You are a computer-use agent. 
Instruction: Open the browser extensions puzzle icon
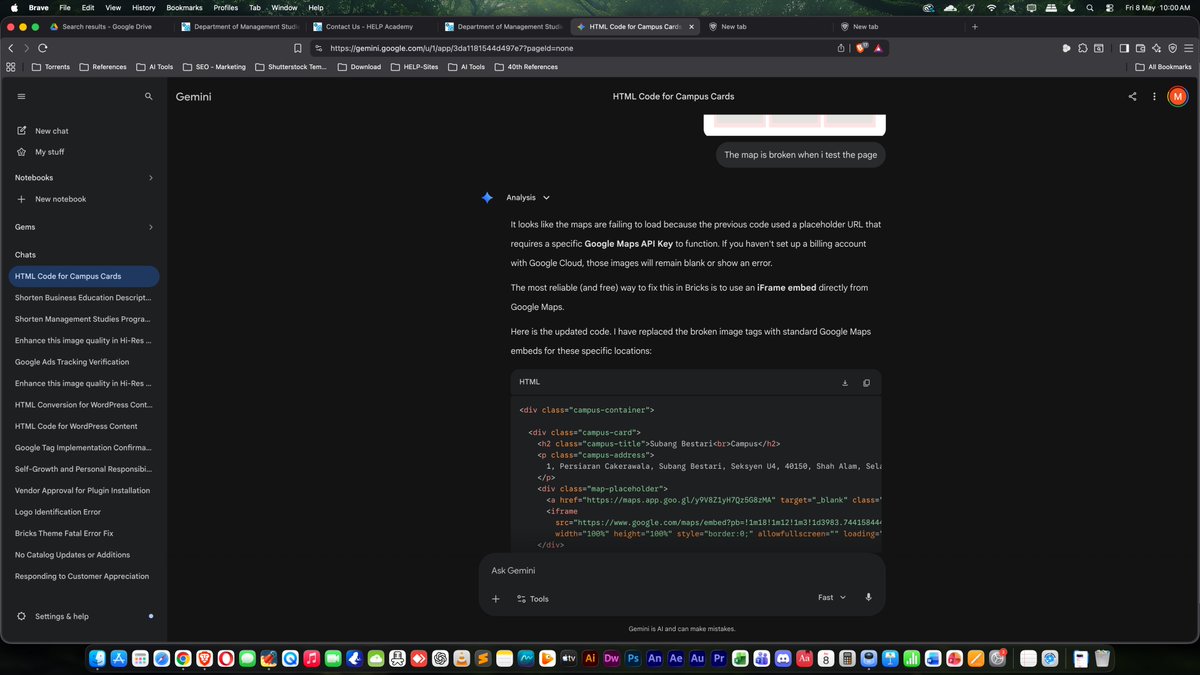1083,47
